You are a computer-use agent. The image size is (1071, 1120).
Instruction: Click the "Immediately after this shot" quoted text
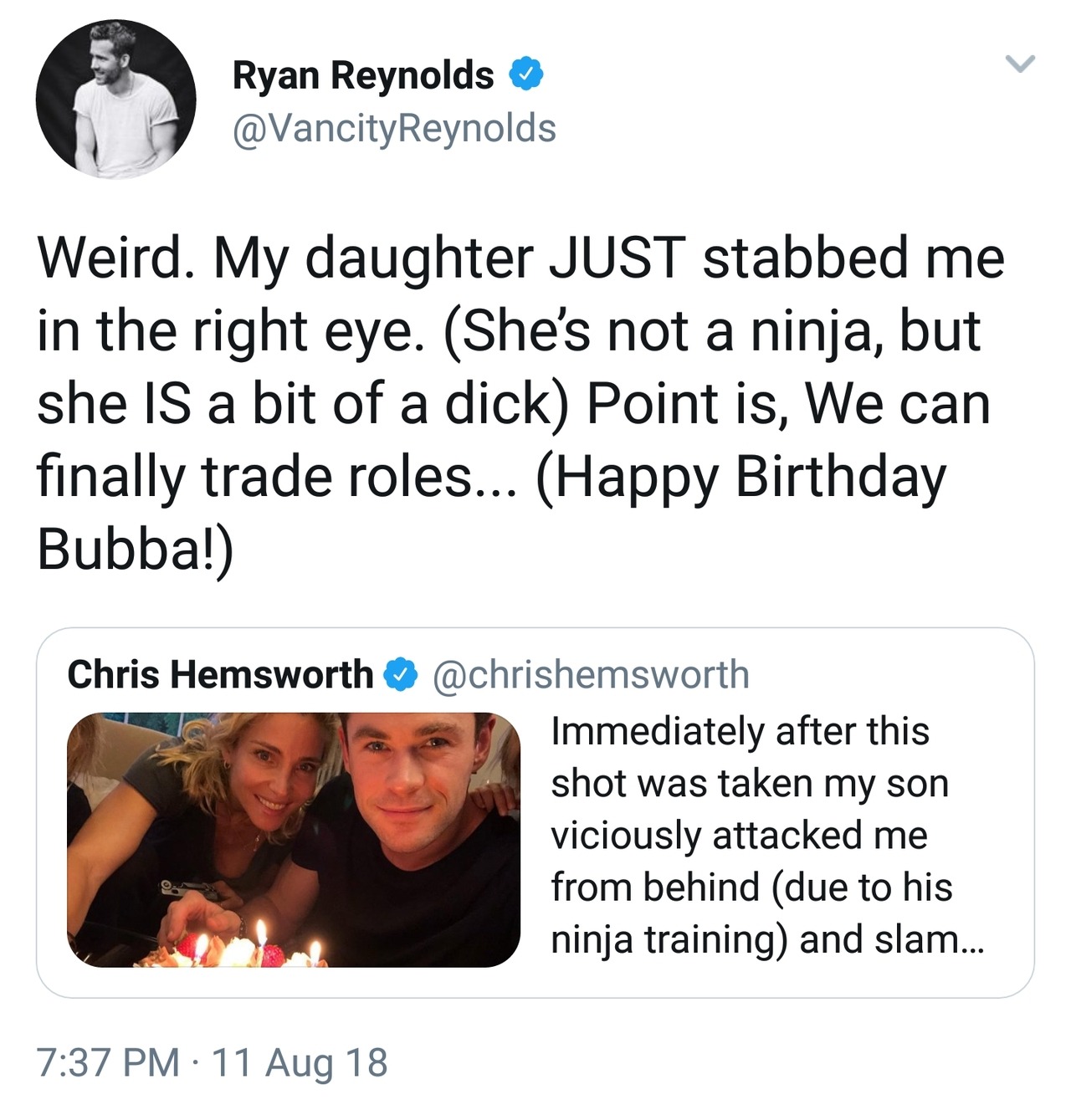[x=740, y=732]
